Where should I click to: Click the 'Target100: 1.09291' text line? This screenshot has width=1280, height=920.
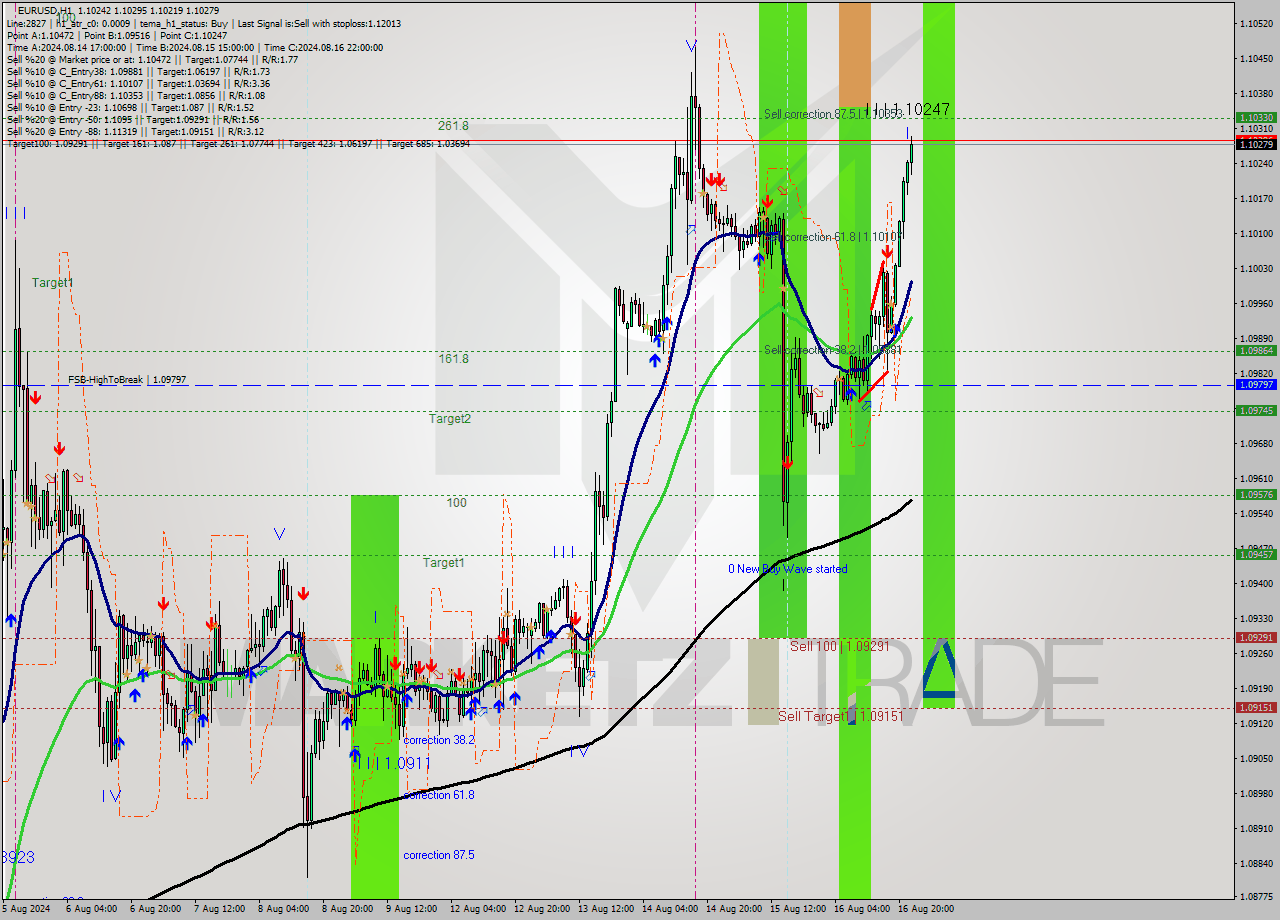[238, 143]
